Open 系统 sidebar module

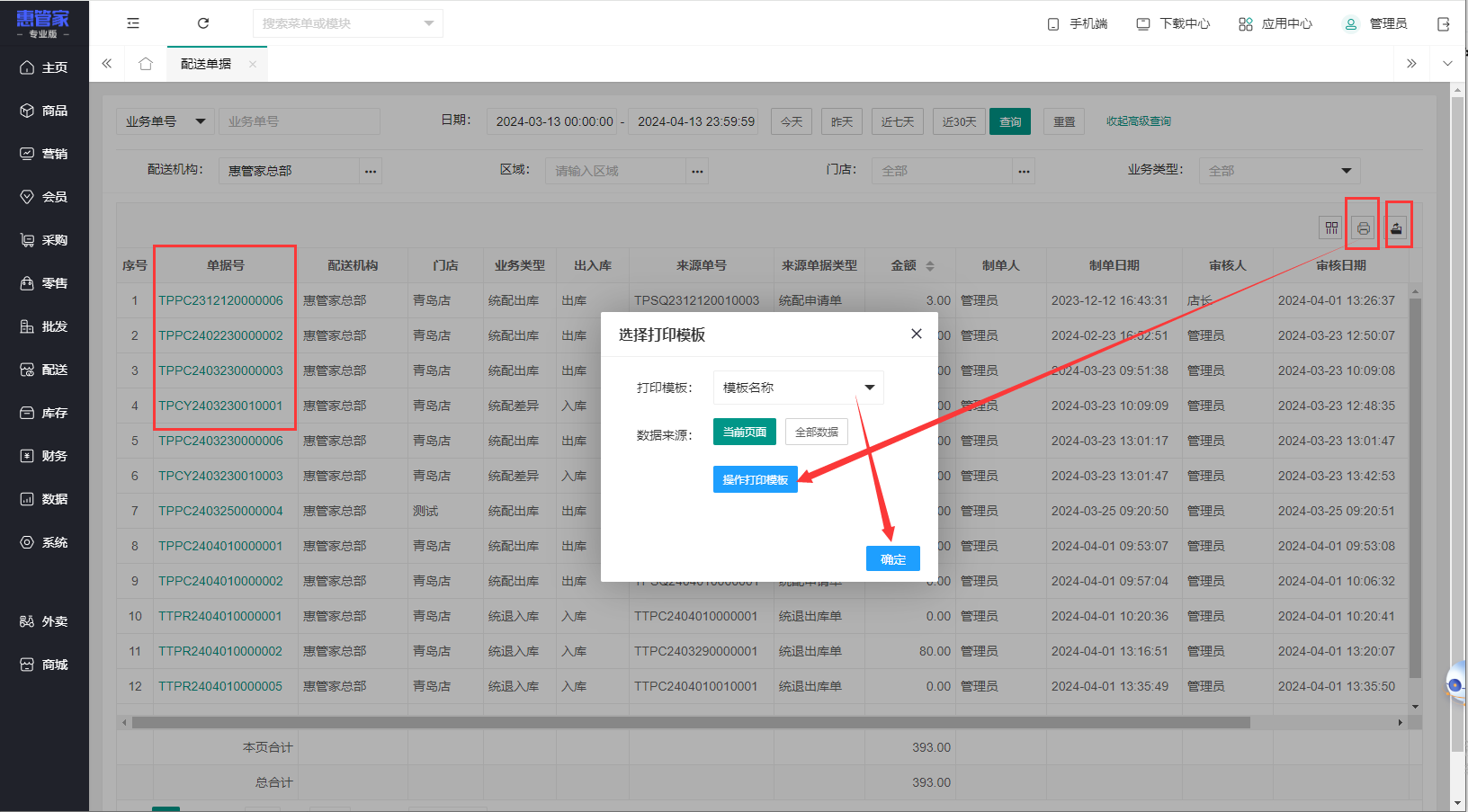coord(44,542)
